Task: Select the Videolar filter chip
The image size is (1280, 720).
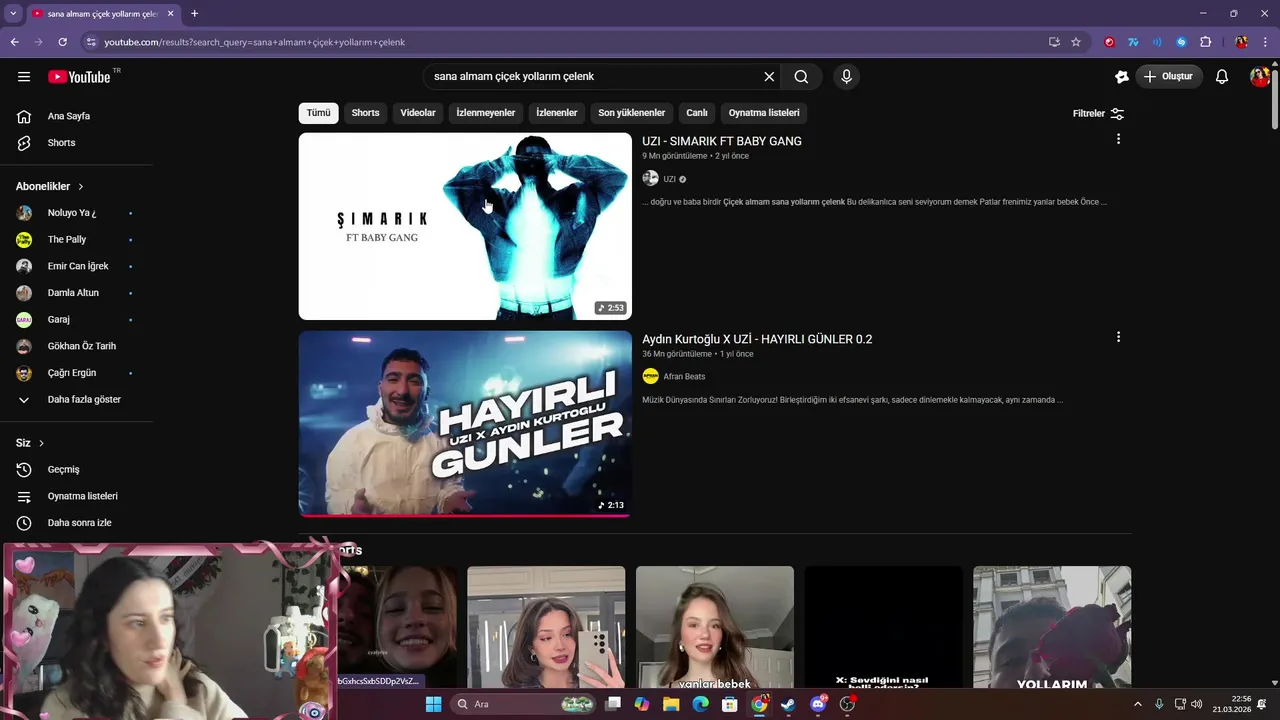Action: click(418, 113)
